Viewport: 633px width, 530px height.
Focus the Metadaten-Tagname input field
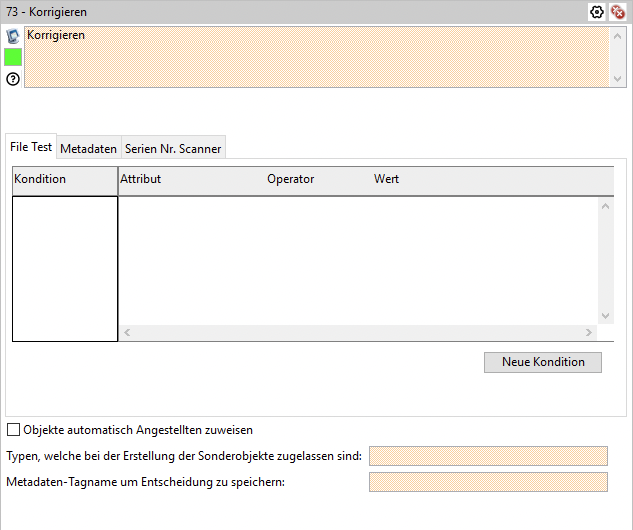[488, 482]
